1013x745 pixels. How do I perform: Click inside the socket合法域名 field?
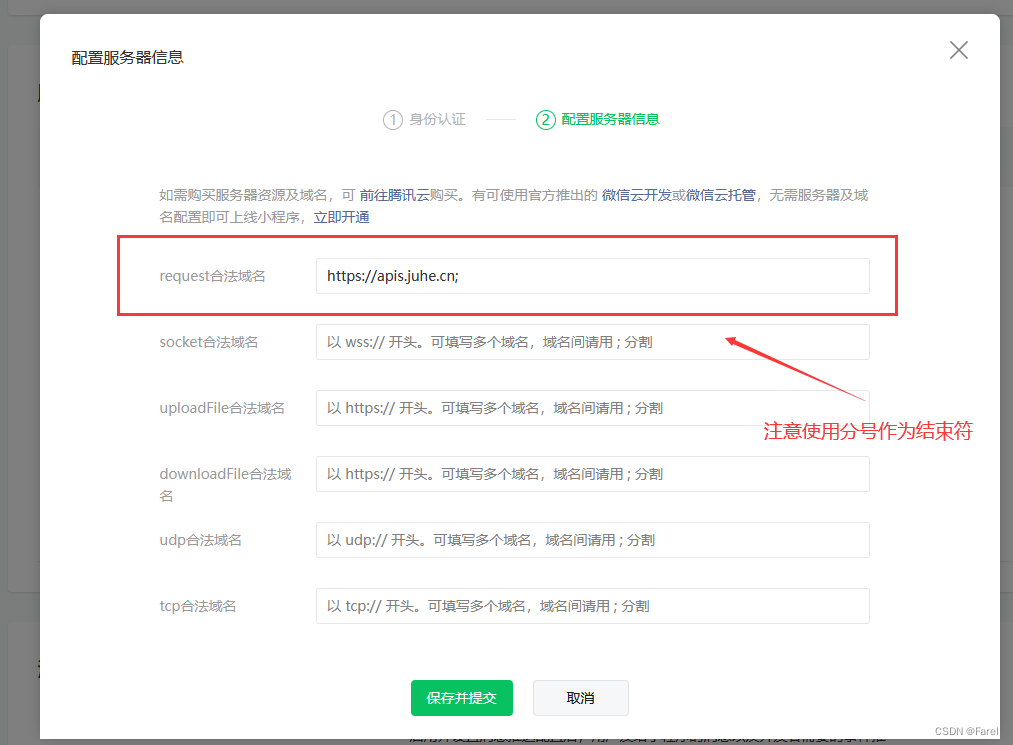click(592, 341)
